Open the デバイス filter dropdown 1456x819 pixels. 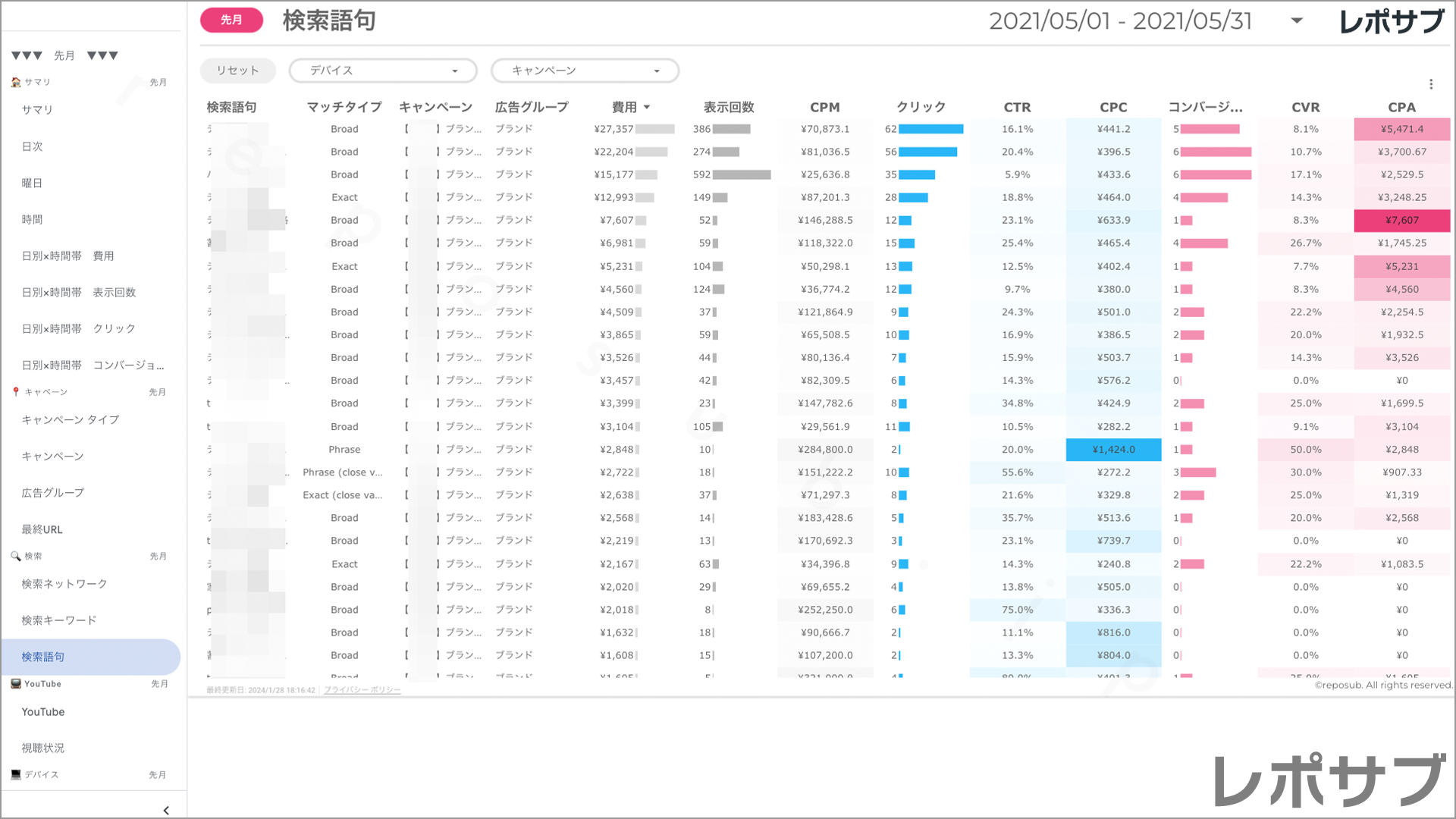[382, 71]
